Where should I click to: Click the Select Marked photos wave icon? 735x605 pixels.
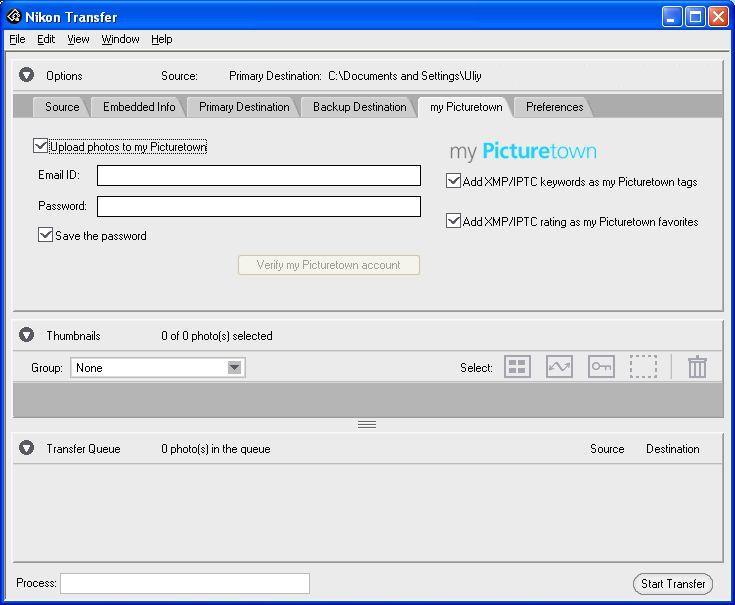(x=559, y=367)
